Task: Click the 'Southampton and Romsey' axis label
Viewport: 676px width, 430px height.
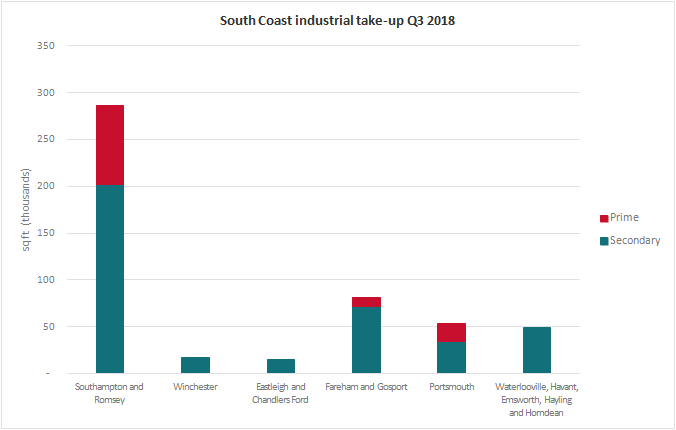Action: [110, 393]
